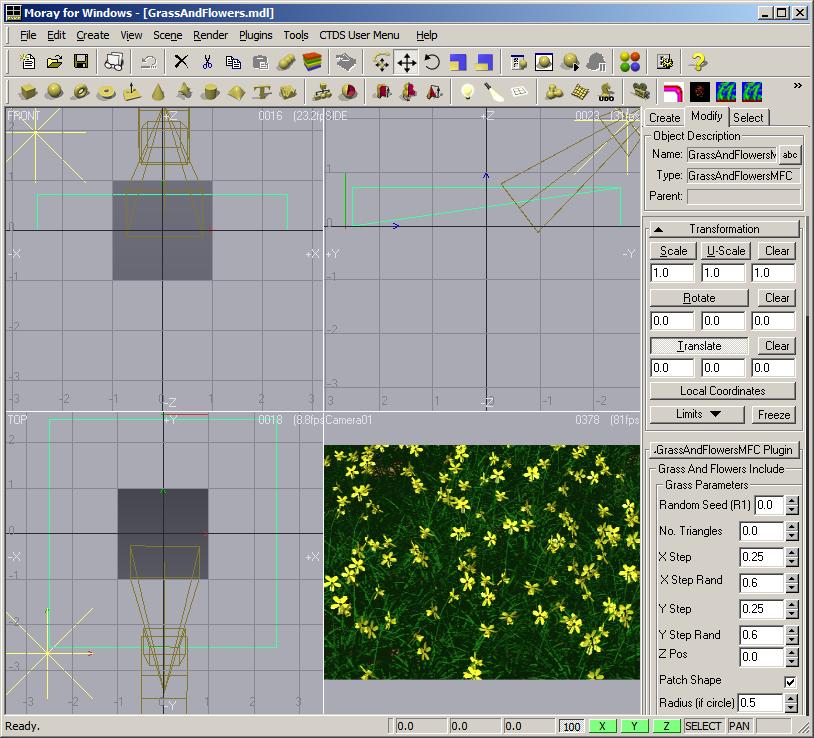Toggle the green Z axis lock
Viewport: 814px width, 738px height.
tap(666, 726)
